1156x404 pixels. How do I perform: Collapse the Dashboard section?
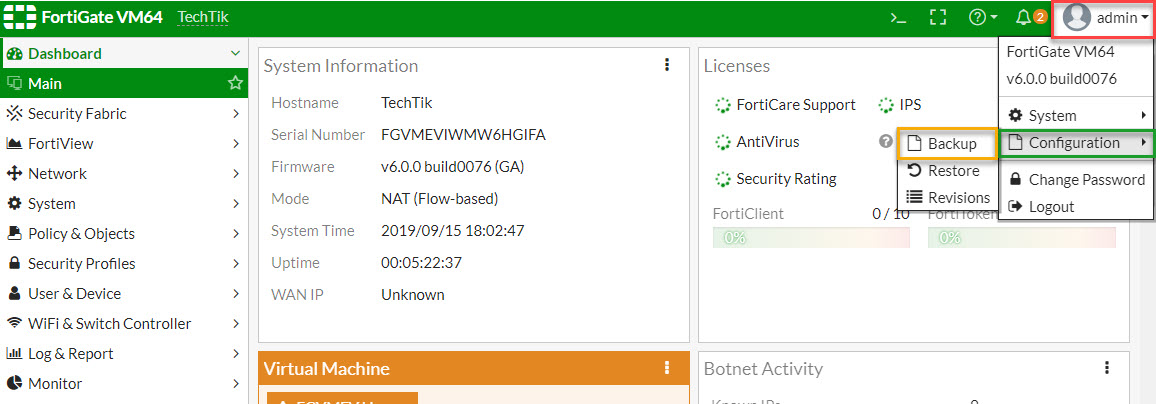point(235,54)
